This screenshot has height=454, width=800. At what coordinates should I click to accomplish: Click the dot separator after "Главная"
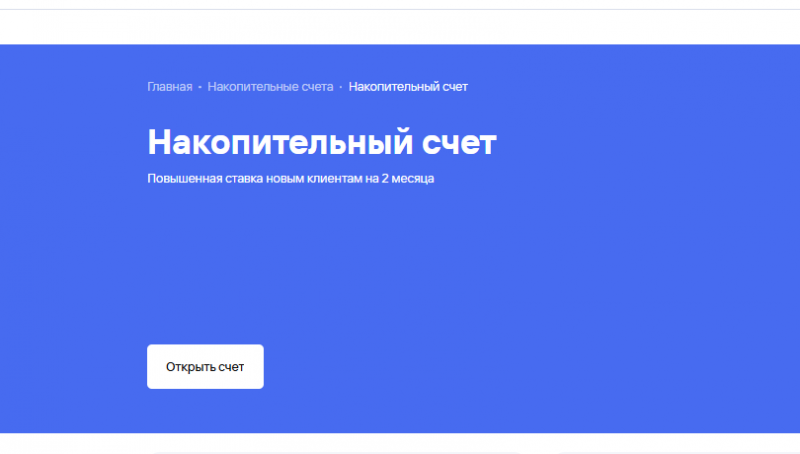pyautogui.click(x=200, y=88)
